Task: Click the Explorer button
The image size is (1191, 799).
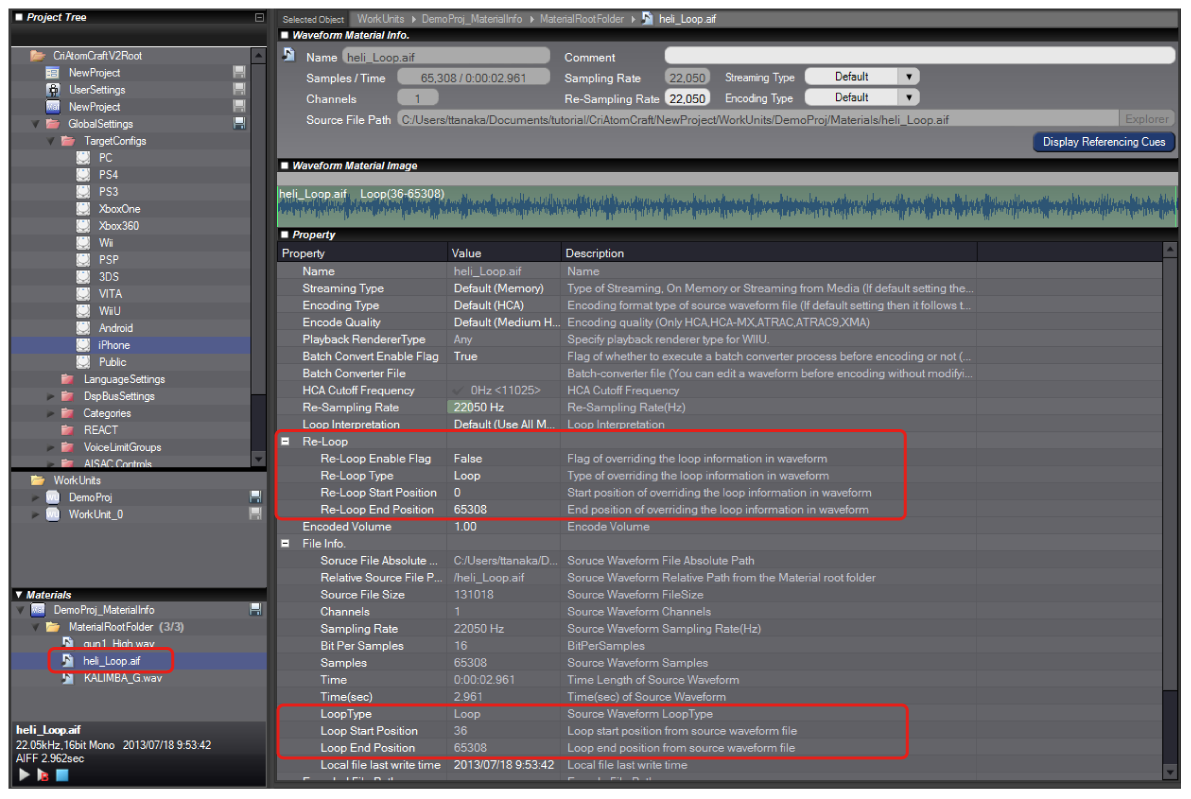Action: (x=1146, y=119)
